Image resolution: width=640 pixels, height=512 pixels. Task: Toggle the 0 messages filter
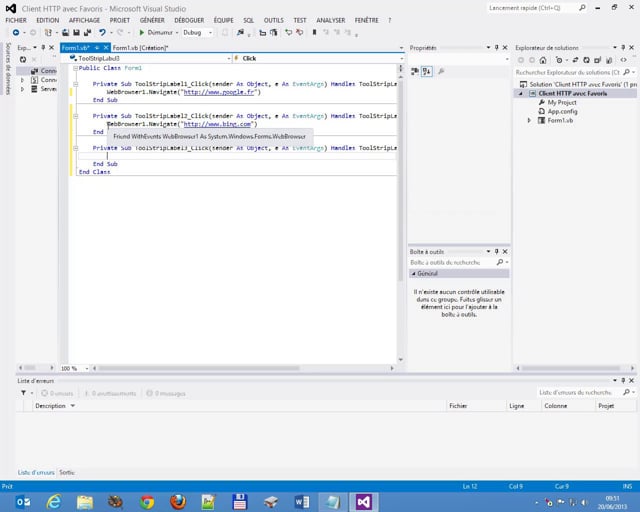click(x=166, y=394)
